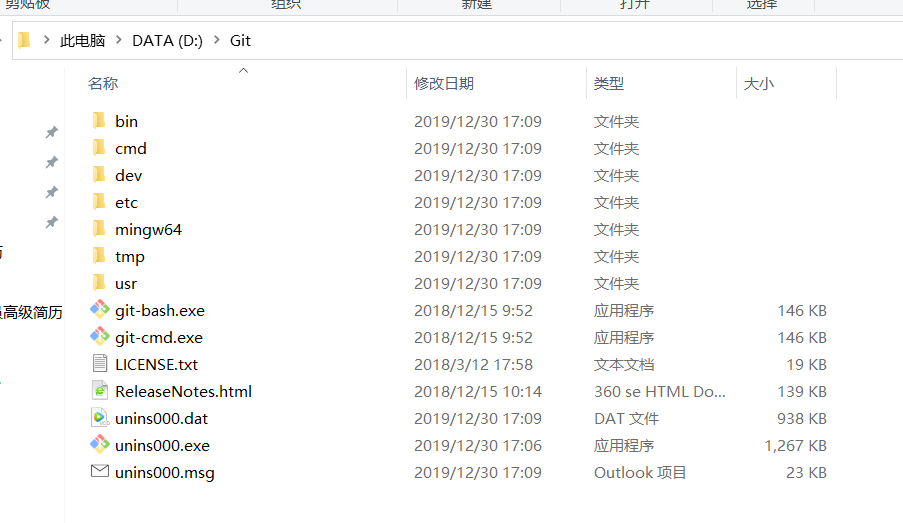
Task: Click 360 se HTML Do... type cell
Action: coord(660,392)
